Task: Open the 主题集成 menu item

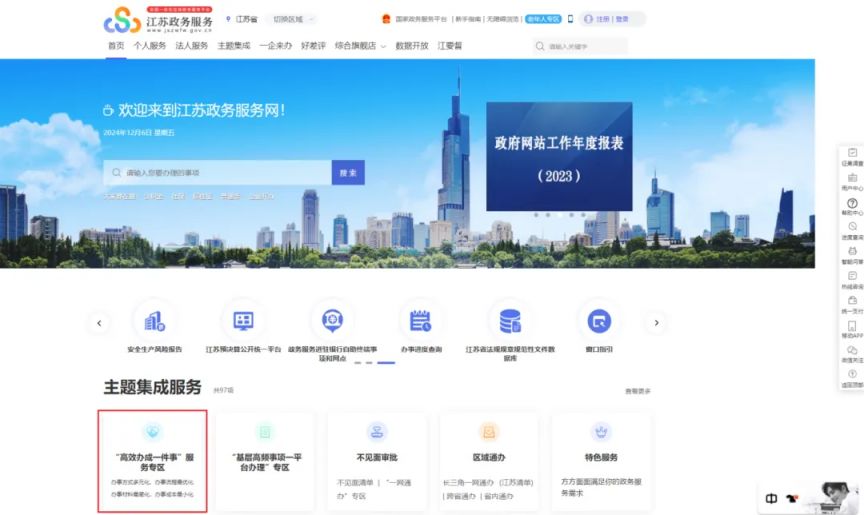Action: (x=234, y=46)
